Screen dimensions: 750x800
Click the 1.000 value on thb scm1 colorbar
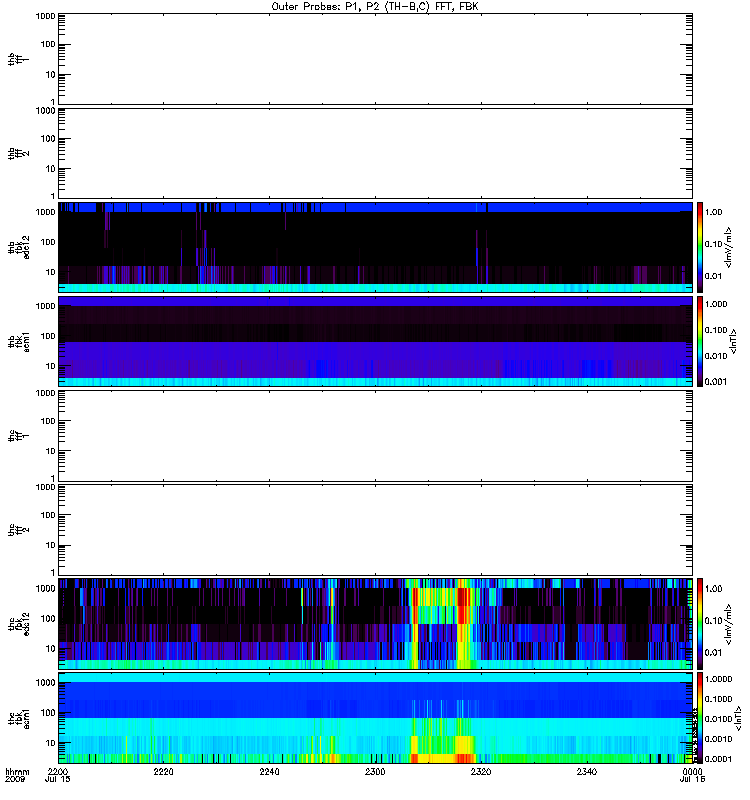point(716,304)
